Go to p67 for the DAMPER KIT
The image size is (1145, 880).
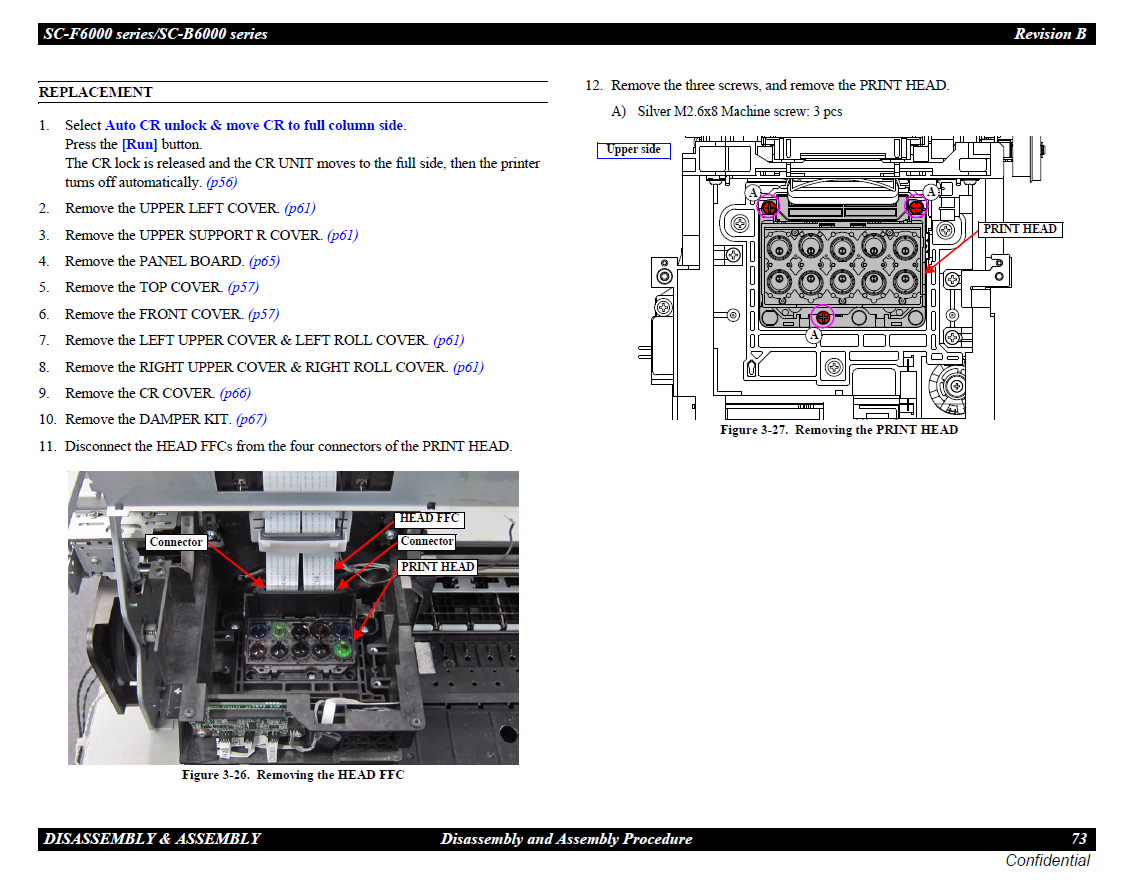tap(251, 419)
